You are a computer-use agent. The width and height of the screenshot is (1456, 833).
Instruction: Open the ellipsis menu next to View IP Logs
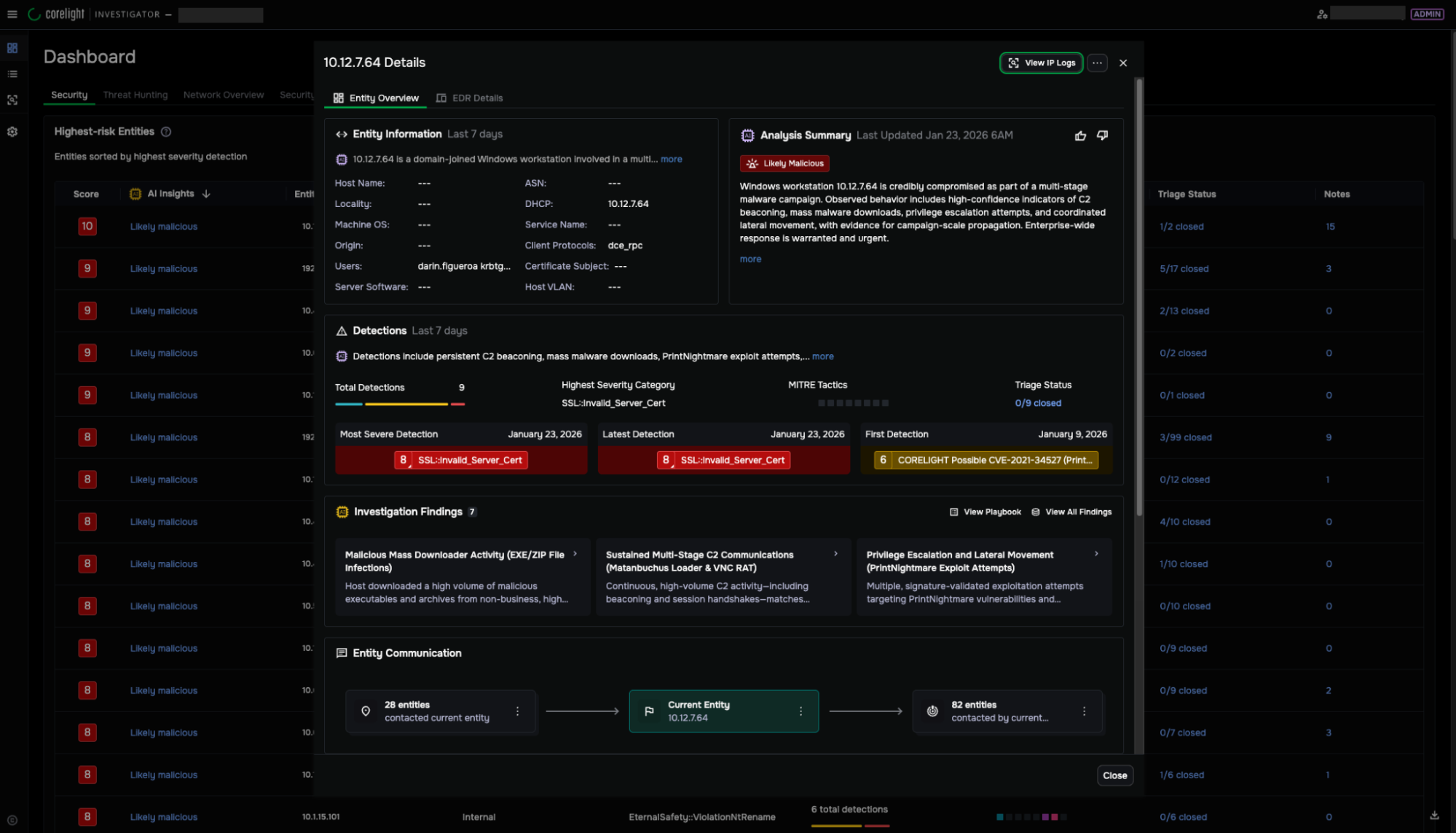click(1097, 63)
